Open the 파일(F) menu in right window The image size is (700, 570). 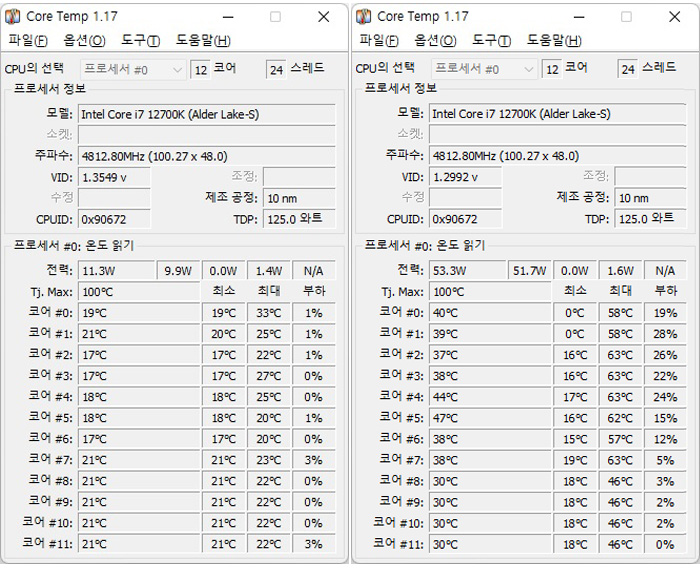coord(379,40)
